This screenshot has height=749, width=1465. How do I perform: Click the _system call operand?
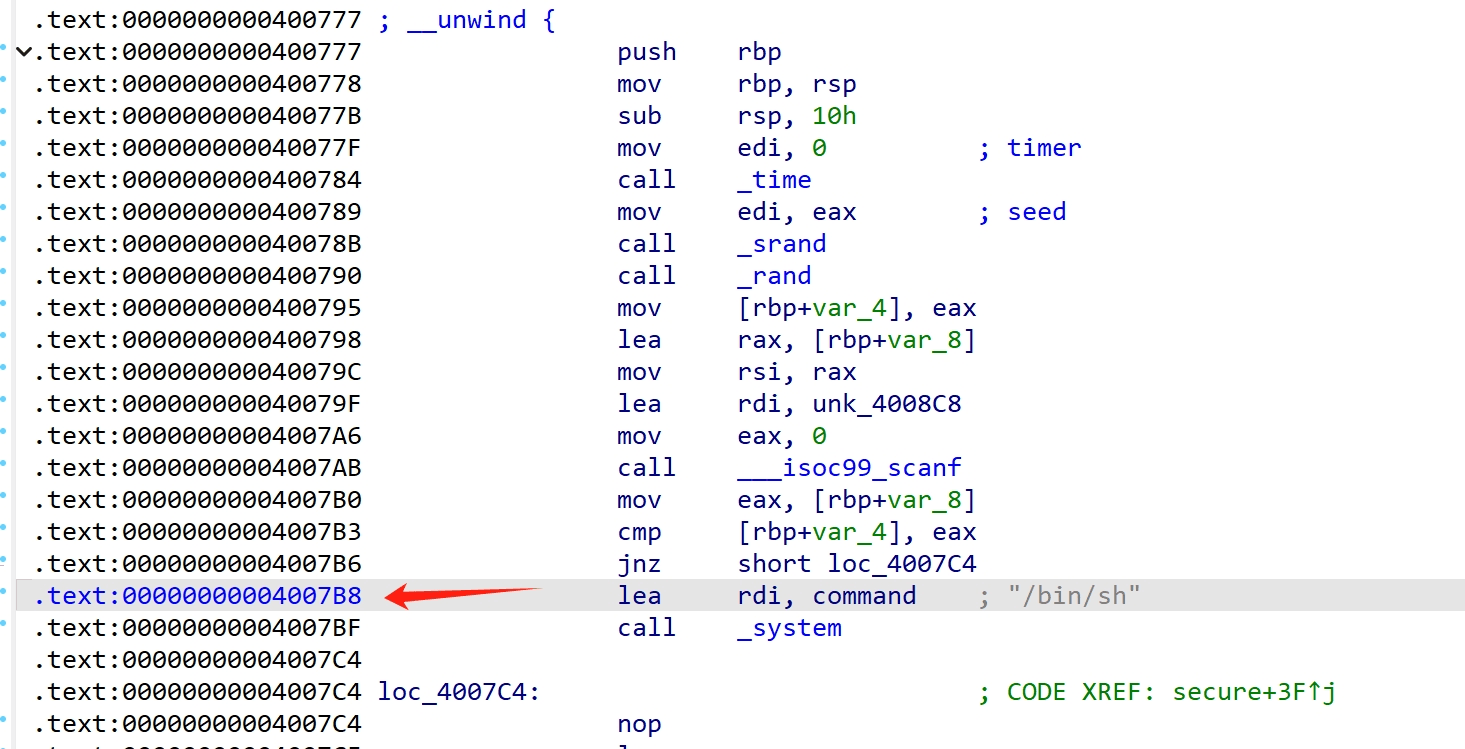[789, 628]
